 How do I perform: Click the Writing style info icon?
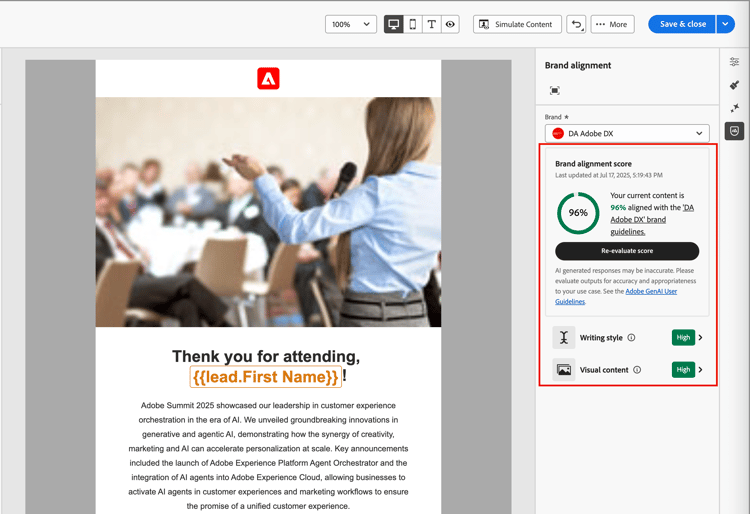tap(631, 338)
